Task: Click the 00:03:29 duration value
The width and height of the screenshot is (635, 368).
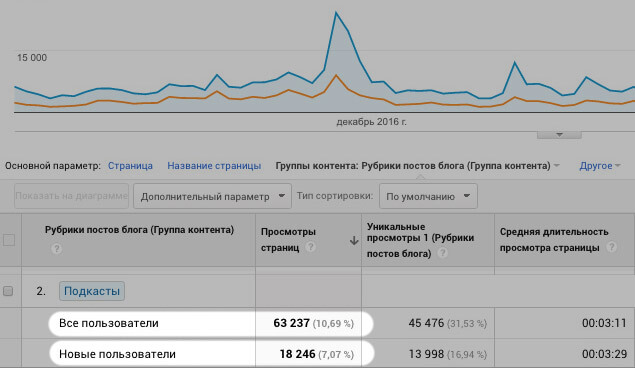Action: pos(604,354)
